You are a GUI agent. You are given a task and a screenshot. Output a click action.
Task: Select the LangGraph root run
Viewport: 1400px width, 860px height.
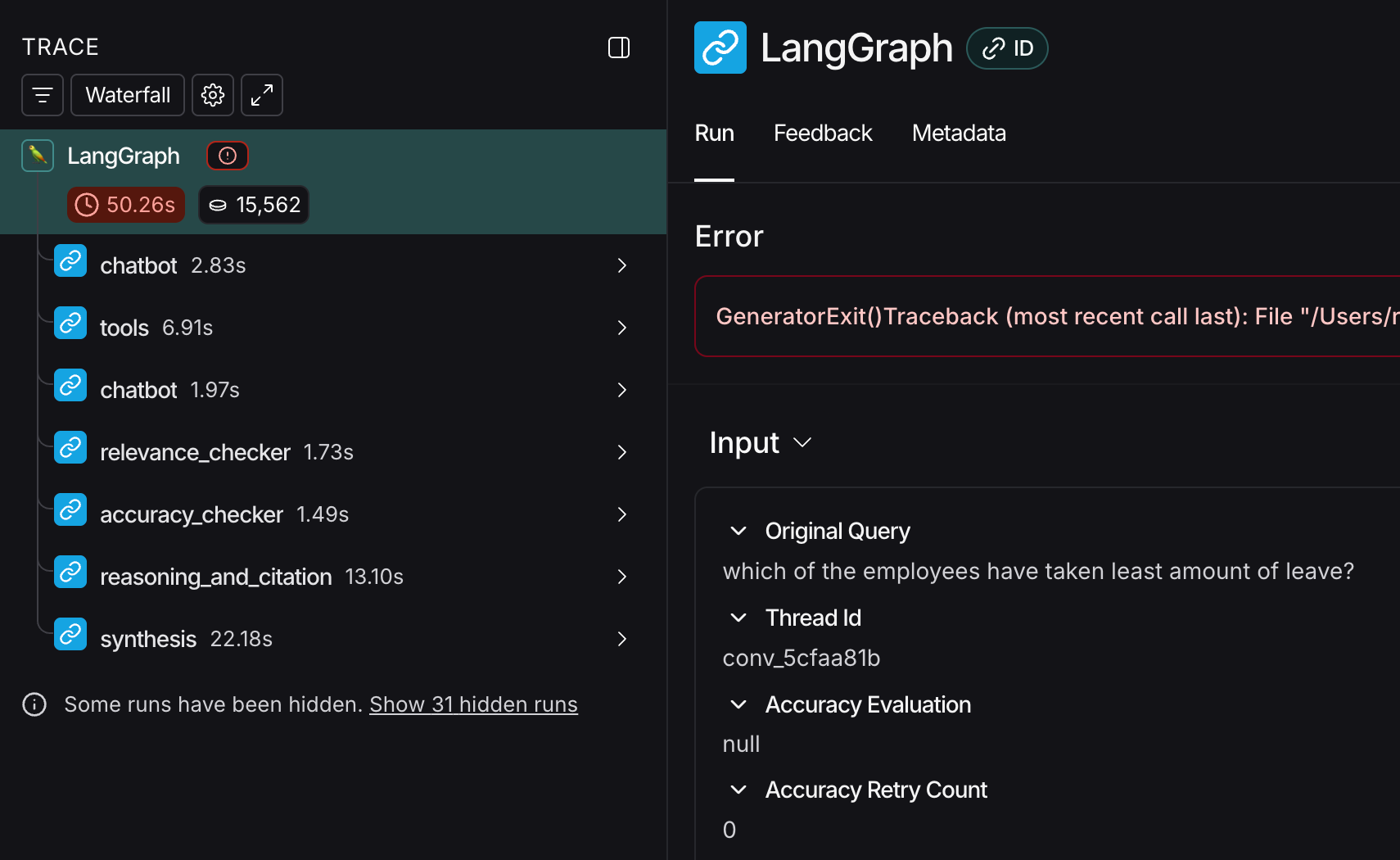[x=333, y=182]
